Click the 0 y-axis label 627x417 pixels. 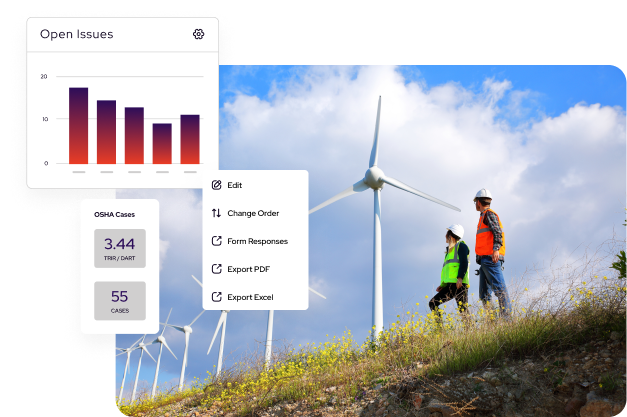(x=46, y=163)
